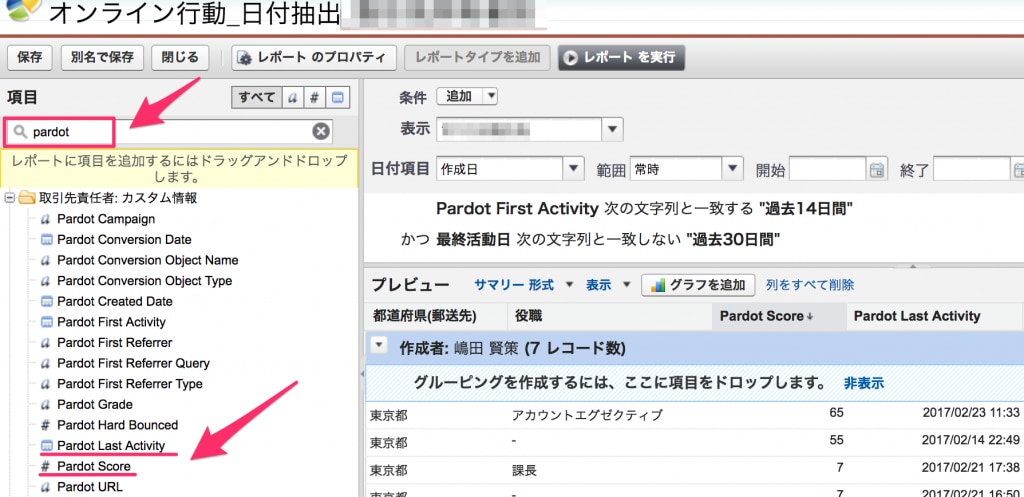
Task: Select Pardot First Referrer Type field
Action: (x=130, y=383)
